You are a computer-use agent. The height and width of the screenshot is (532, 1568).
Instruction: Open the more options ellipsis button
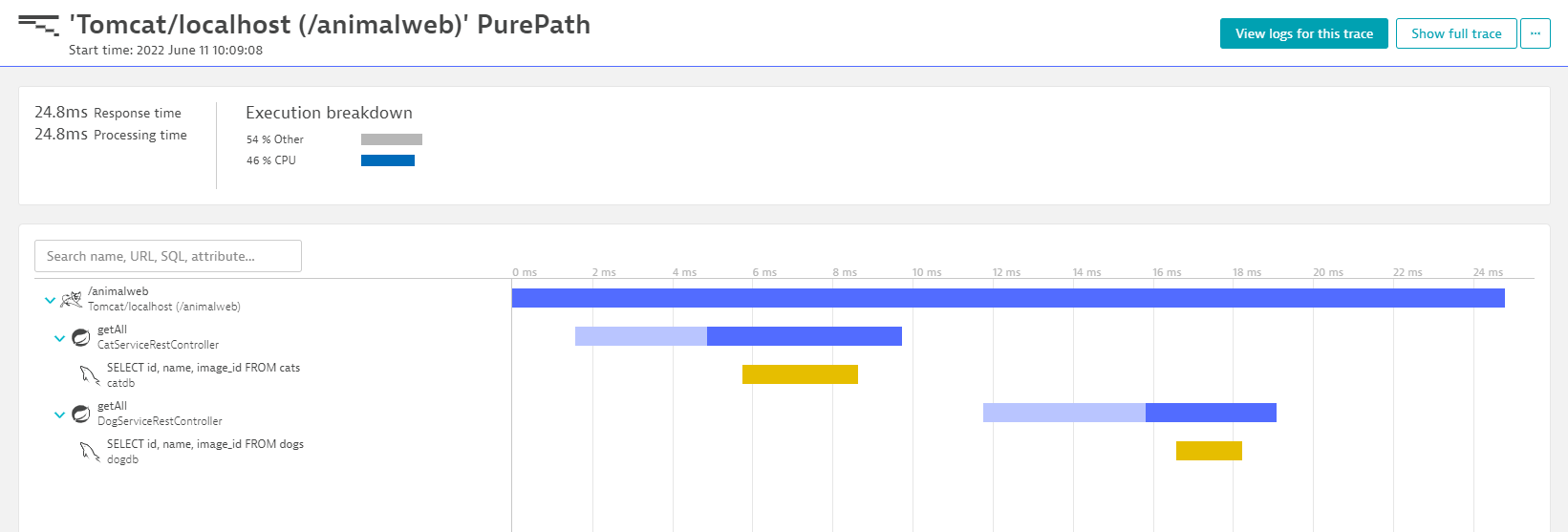pos(1536,33)
